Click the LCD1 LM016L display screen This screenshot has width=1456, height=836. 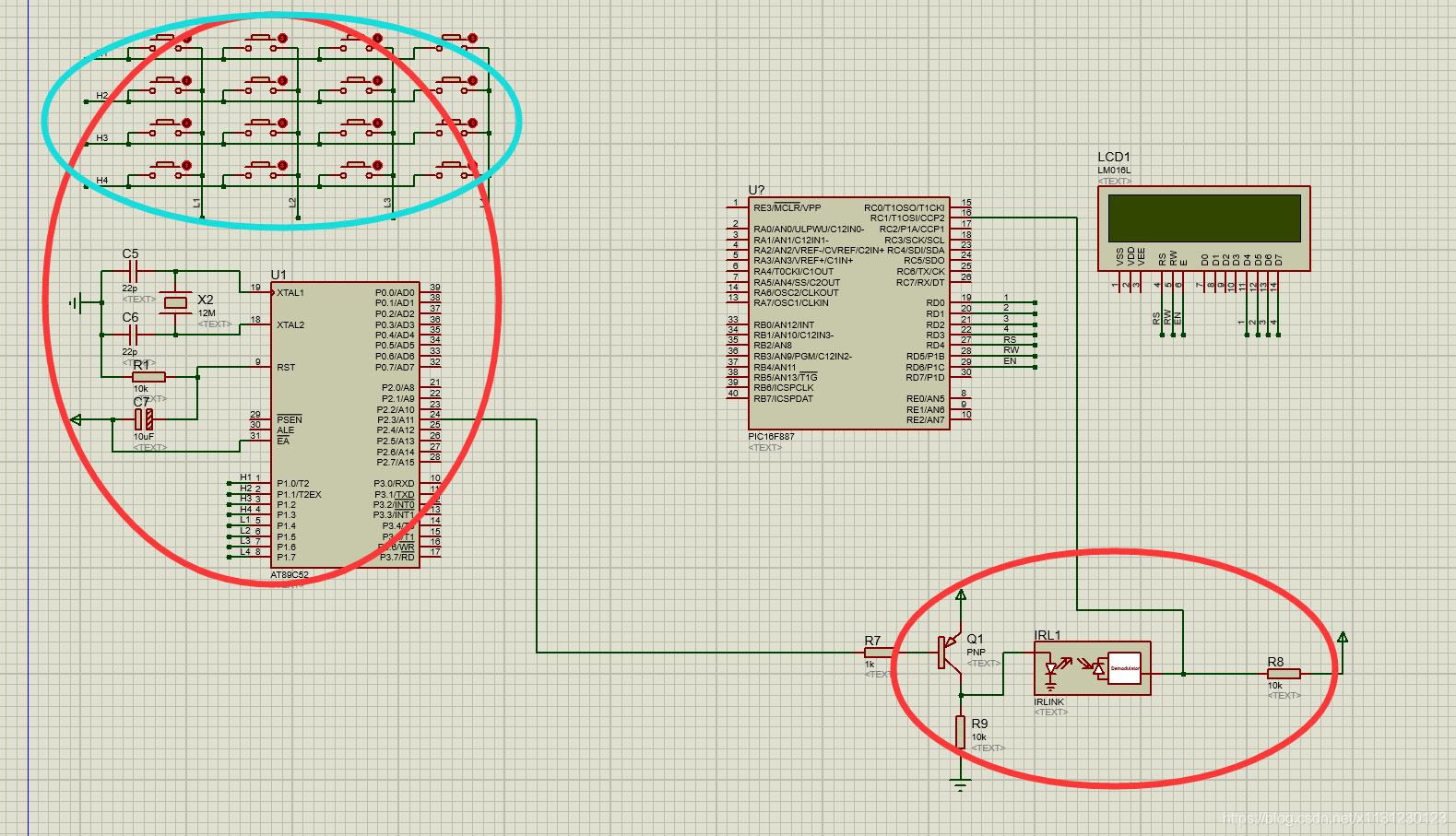pyautogui.click(x=1203, y=218)
